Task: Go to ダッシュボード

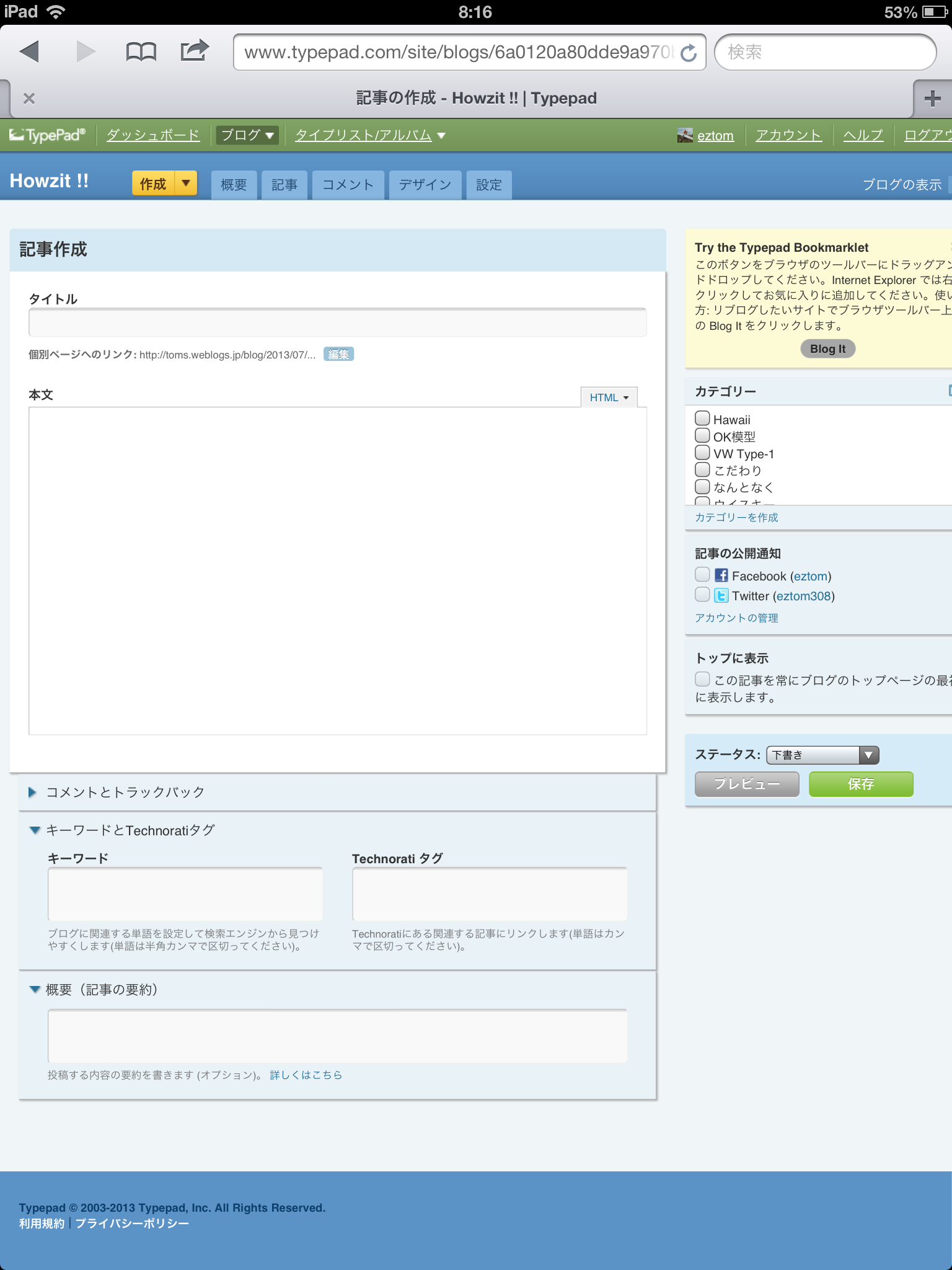Action: pyautogui.click(x=153, y=135)
